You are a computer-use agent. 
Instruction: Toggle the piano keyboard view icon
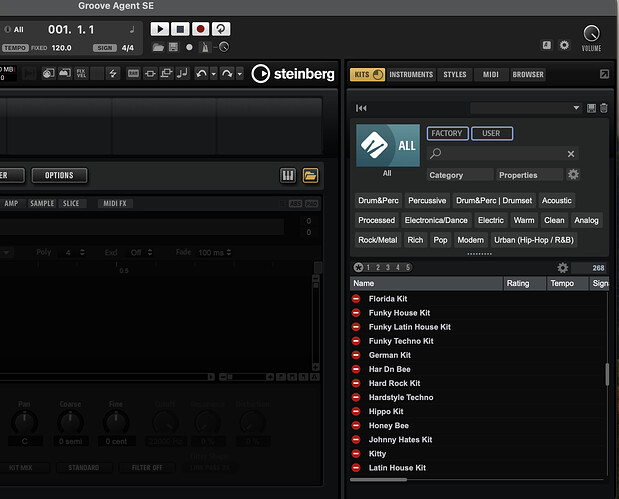pos(288,176)
